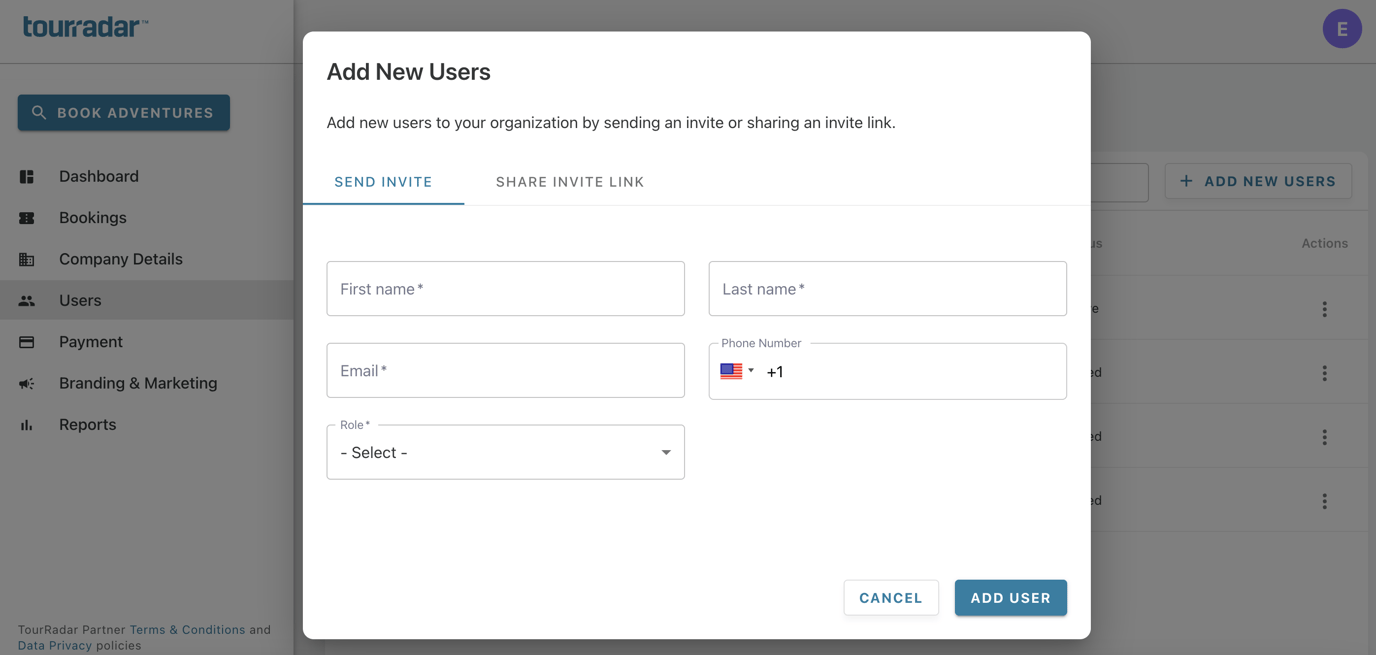
Task: Click the TourRadar logo
Action: coord(84,27)
